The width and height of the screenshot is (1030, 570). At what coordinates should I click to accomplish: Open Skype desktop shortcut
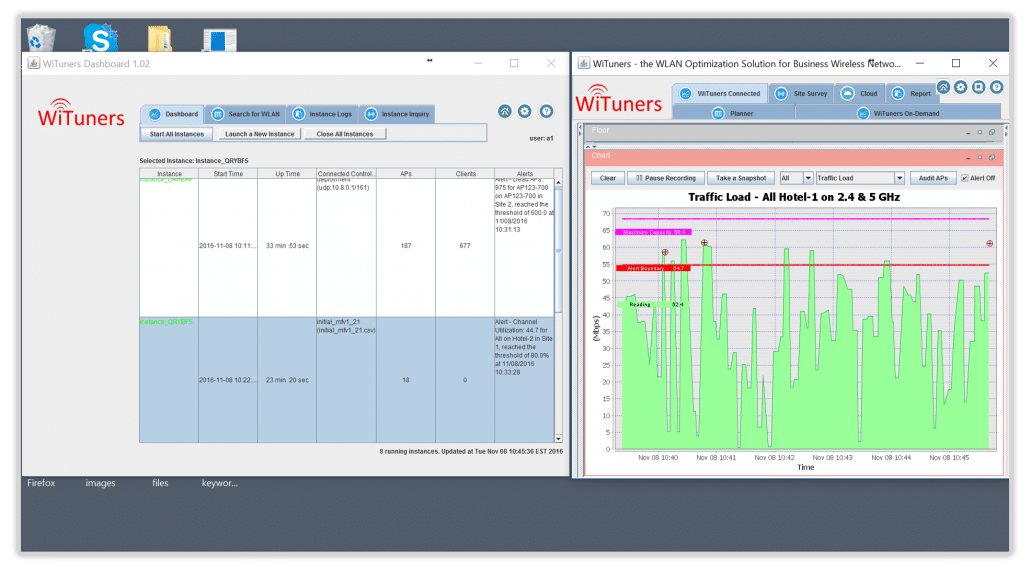[100, 37]
